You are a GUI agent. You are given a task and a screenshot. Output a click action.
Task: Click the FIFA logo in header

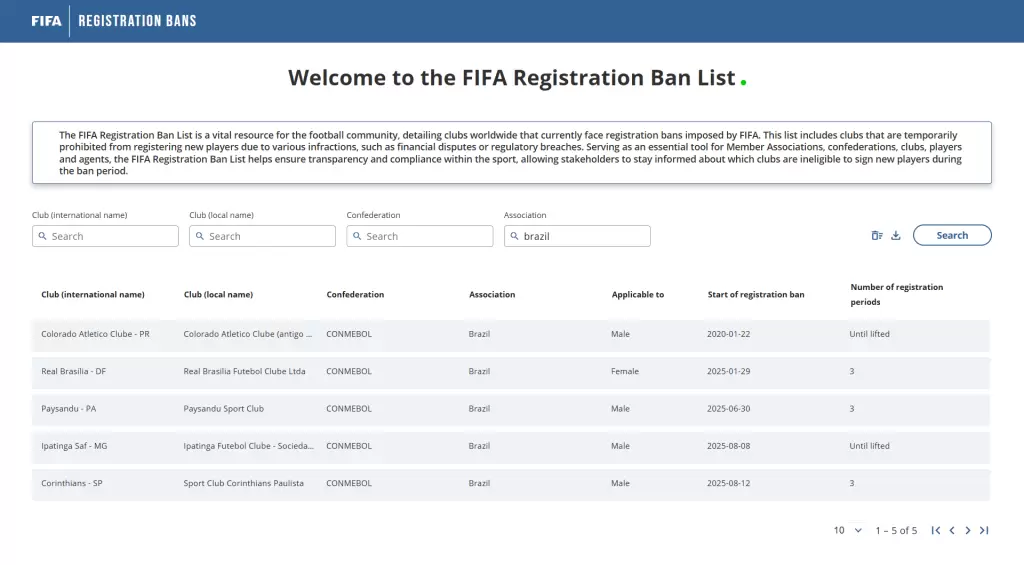tap(46, 21)
